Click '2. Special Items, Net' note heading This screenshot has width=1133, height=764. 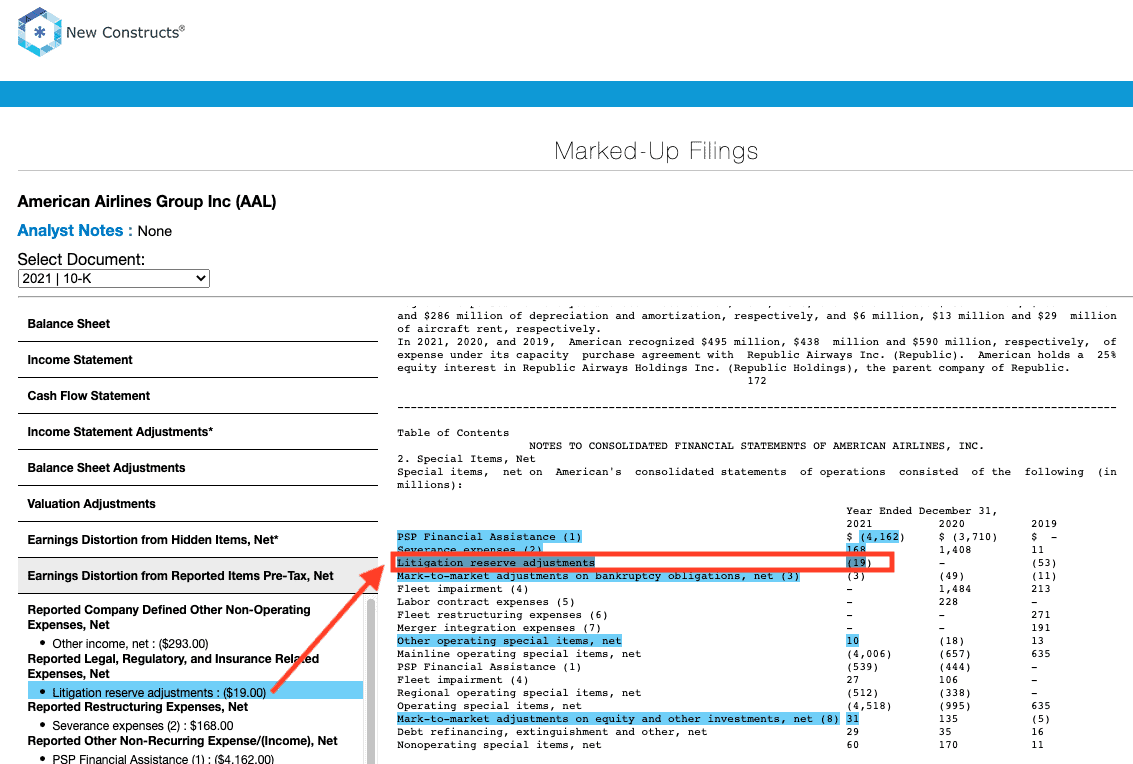pos(466,459)
